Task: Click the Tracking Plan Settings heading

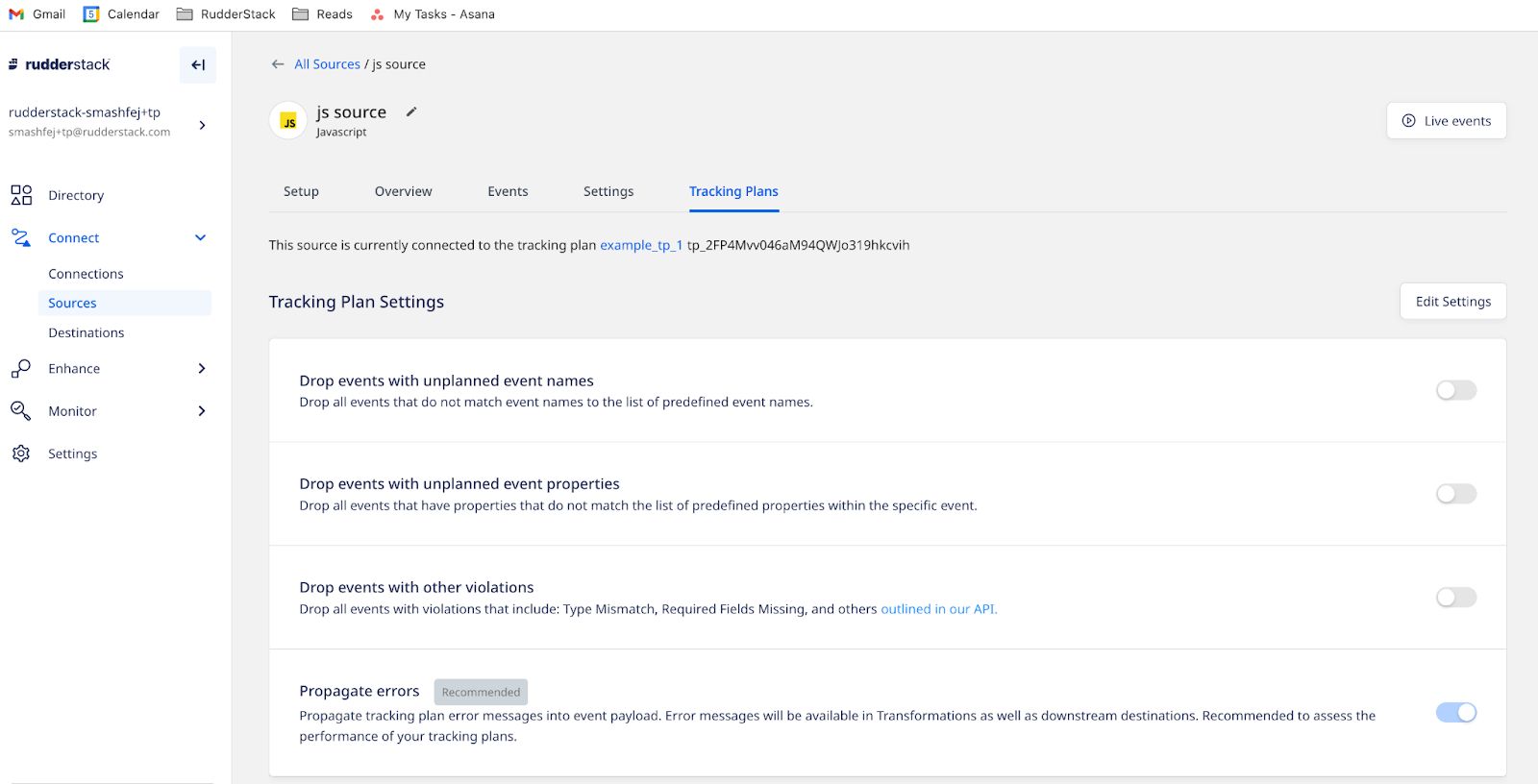Action: click(x=356, y=302)
